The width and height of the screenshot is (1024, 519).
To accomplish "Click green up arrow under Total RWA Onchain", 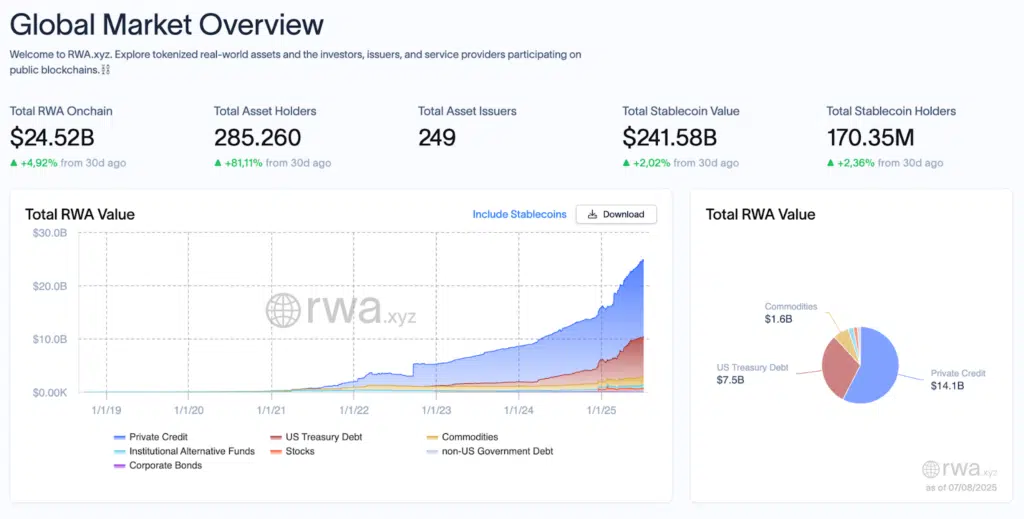I will tap(14, 163).
